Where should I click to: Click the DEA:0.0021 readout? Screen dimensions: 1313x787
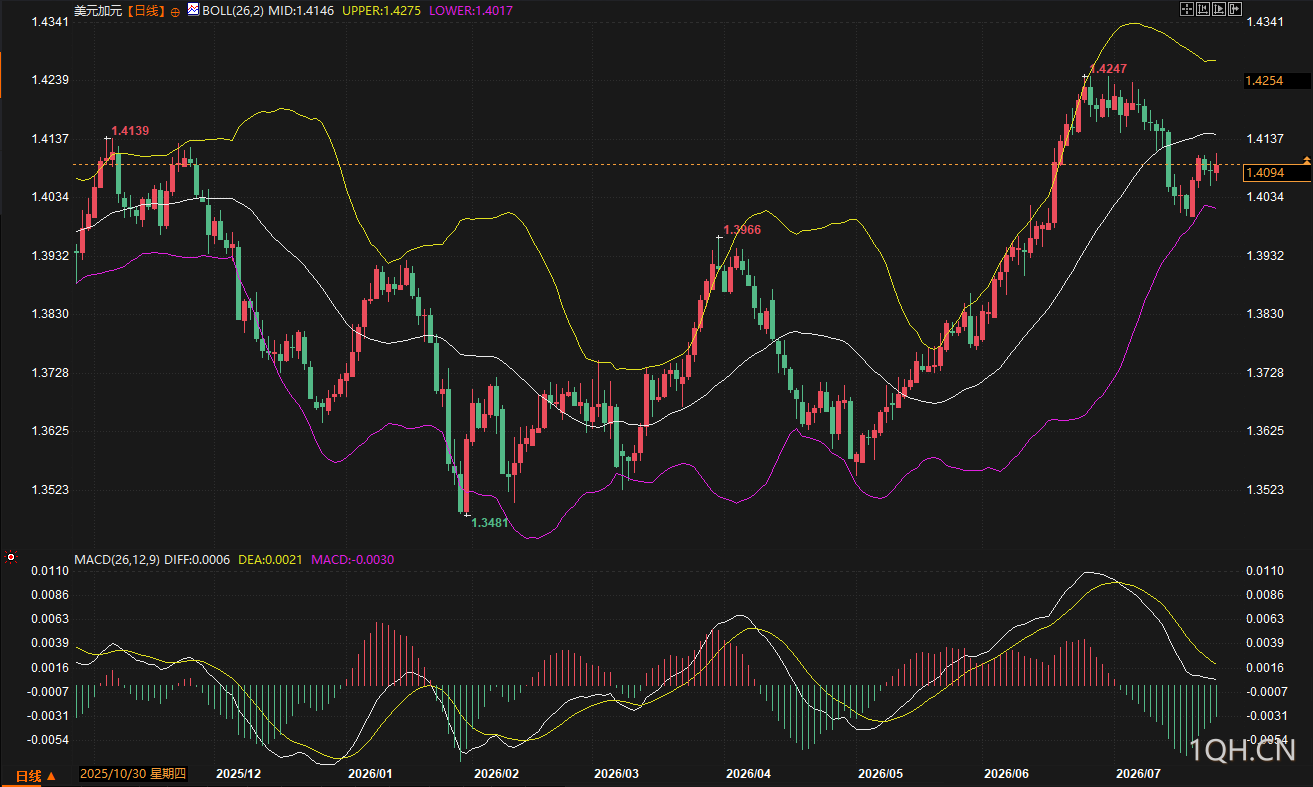tap(270, 558)
